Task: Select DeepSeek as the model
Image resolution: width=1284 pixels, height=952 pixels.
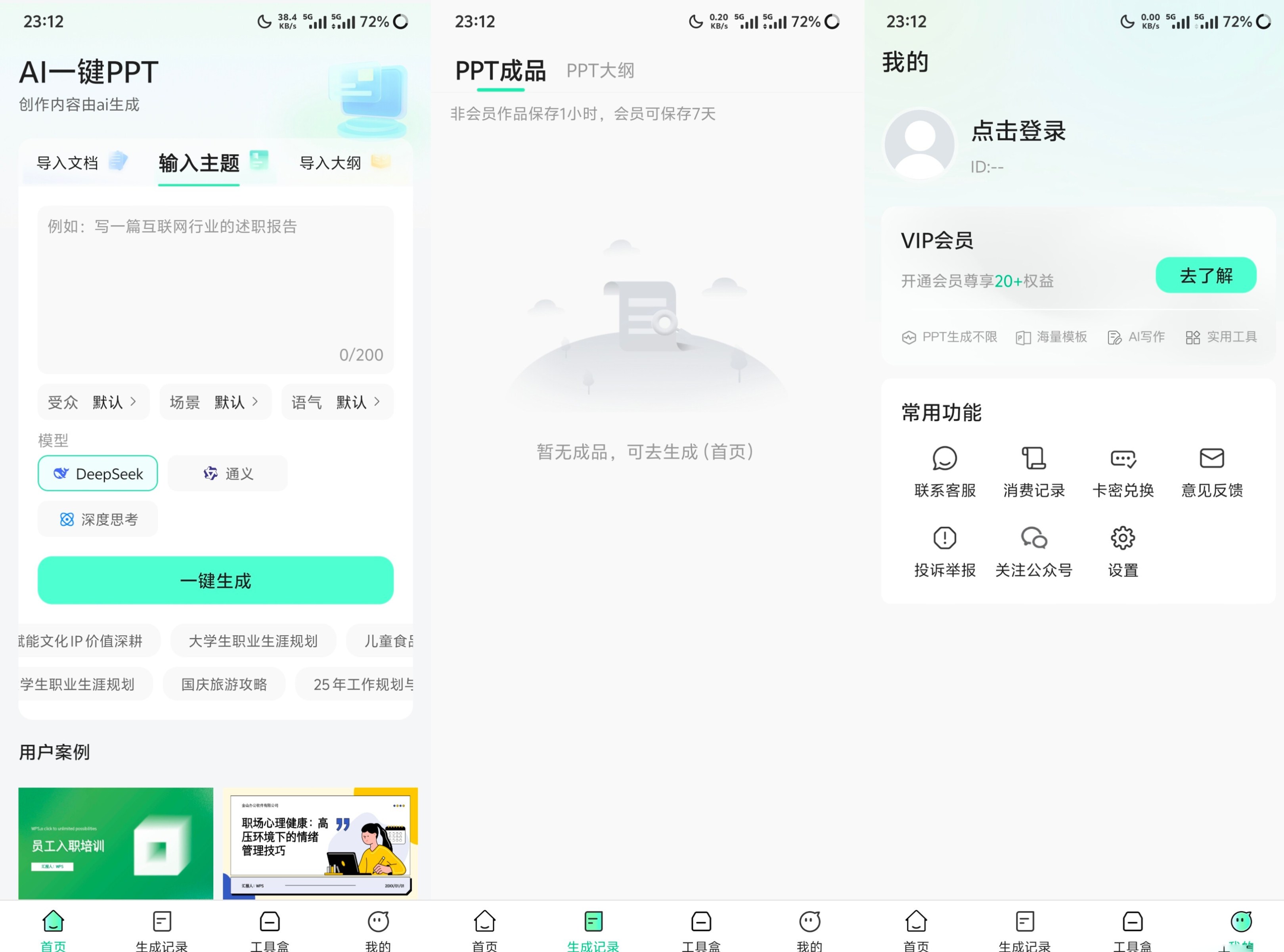Action: 98,474
